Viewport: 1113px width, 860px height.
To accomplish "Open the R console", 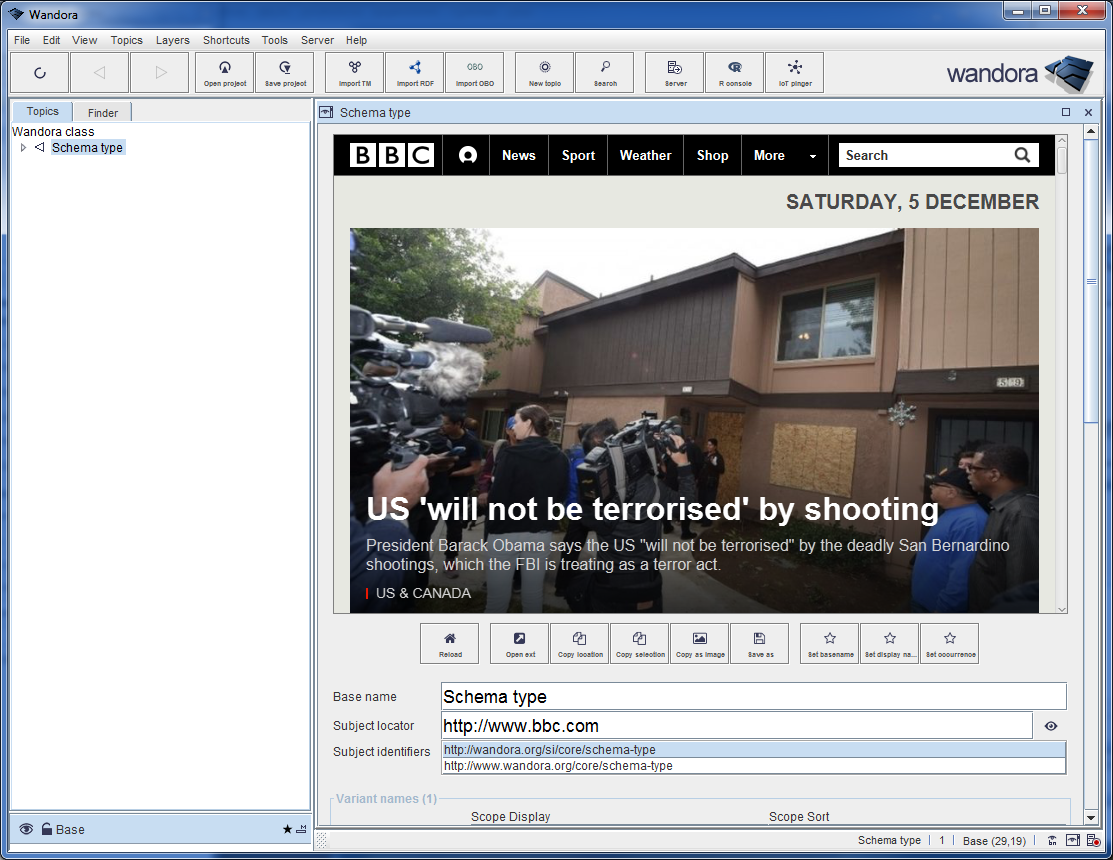I will pos(734,72).
